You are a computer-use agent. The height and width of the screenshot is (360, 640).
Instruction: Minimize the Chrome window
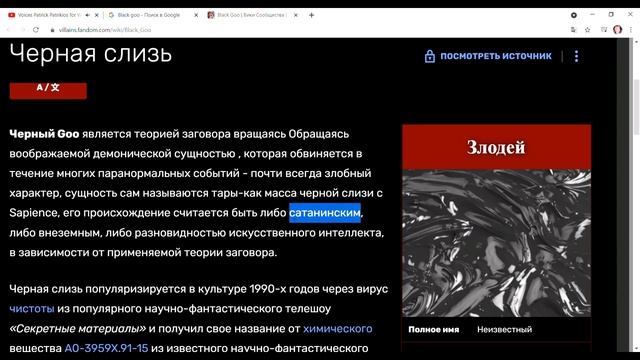tap(592, 15)
